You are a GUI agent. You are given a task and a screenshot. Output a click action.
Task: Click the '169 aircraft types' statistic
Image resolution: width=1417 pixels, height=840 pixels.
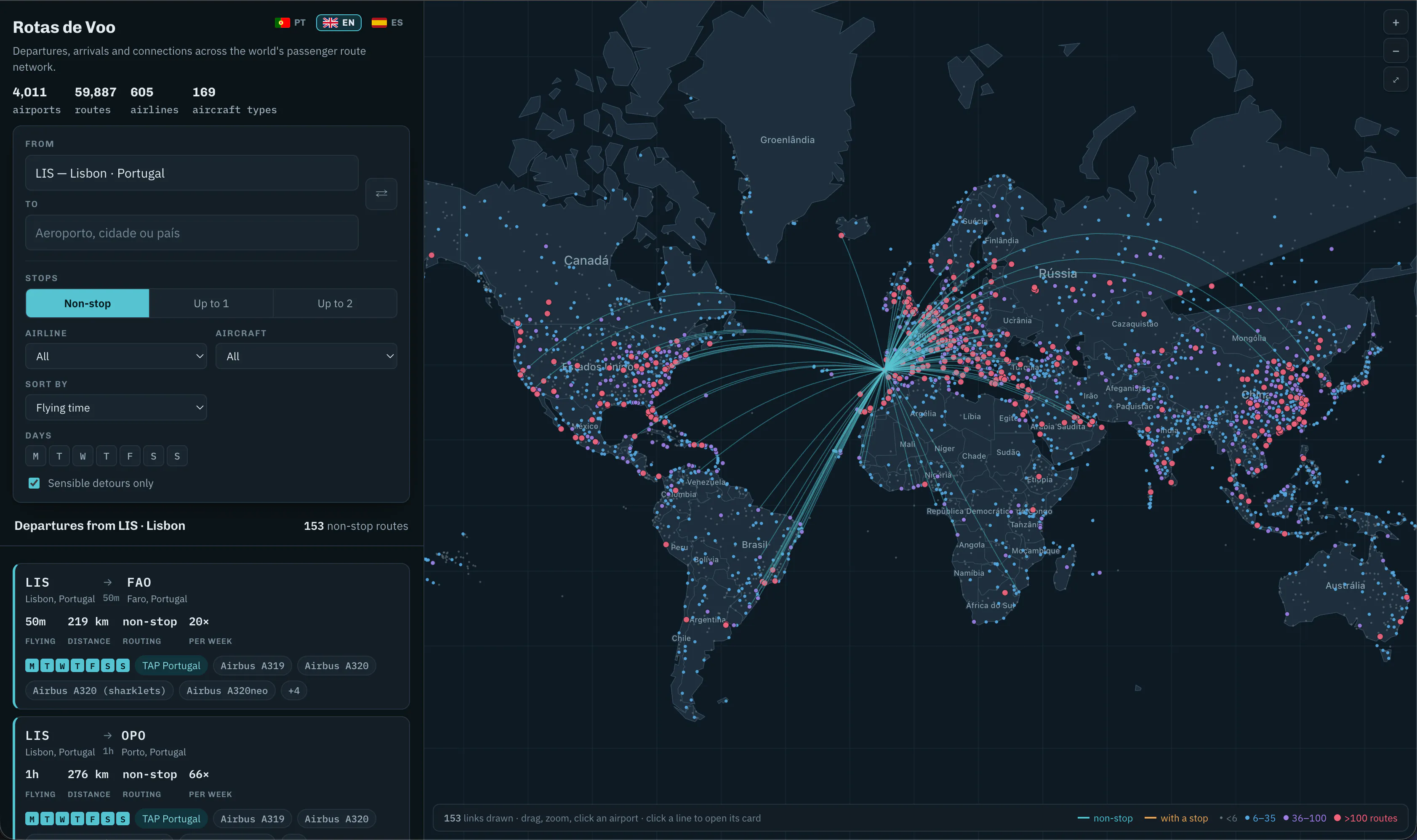(x=234, y=100)
